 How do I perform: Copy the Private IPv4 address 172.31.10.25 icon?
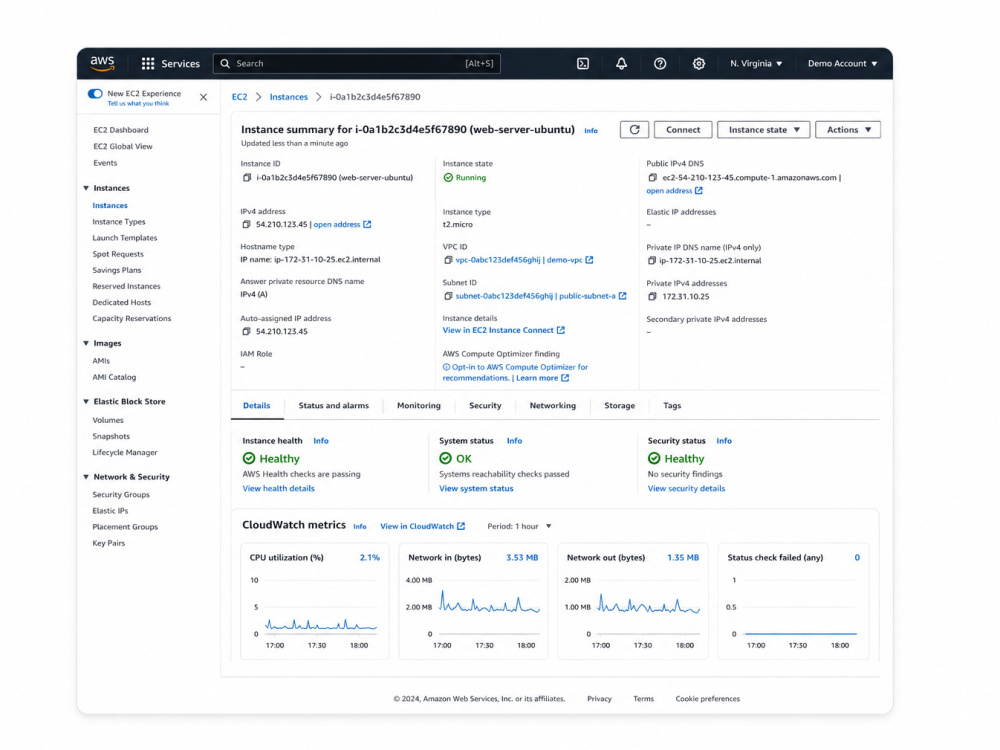[x=652, y=297]
